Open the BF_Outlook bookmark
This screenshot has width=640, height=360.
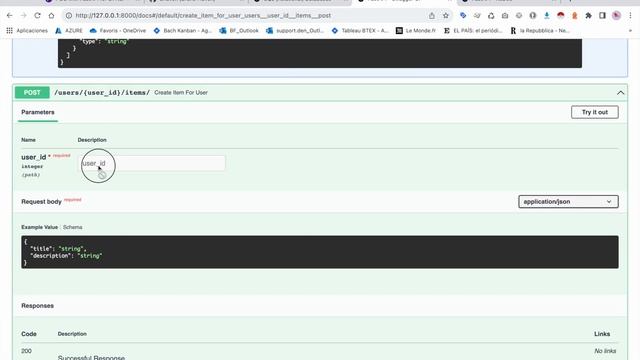pyautogui.click(x=239, y=31)
